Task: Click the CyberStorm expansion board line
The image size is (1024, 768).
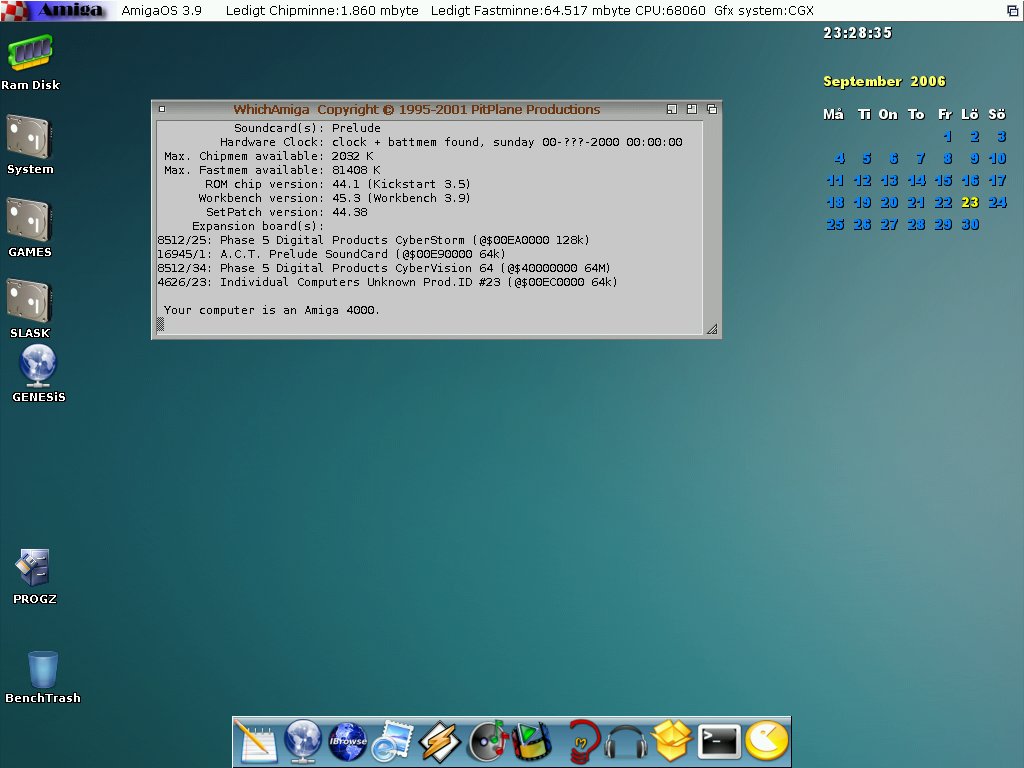Action: (374, 240)
